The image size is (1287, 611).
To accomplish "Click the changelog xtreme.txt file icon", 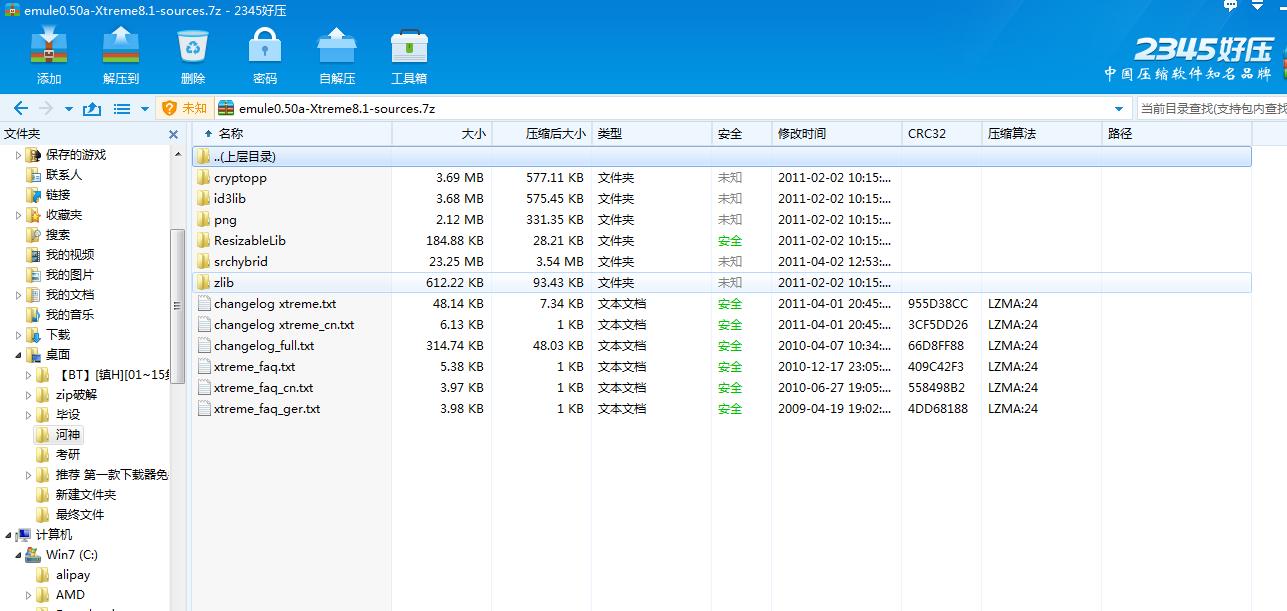I will [x=204, y=304].
